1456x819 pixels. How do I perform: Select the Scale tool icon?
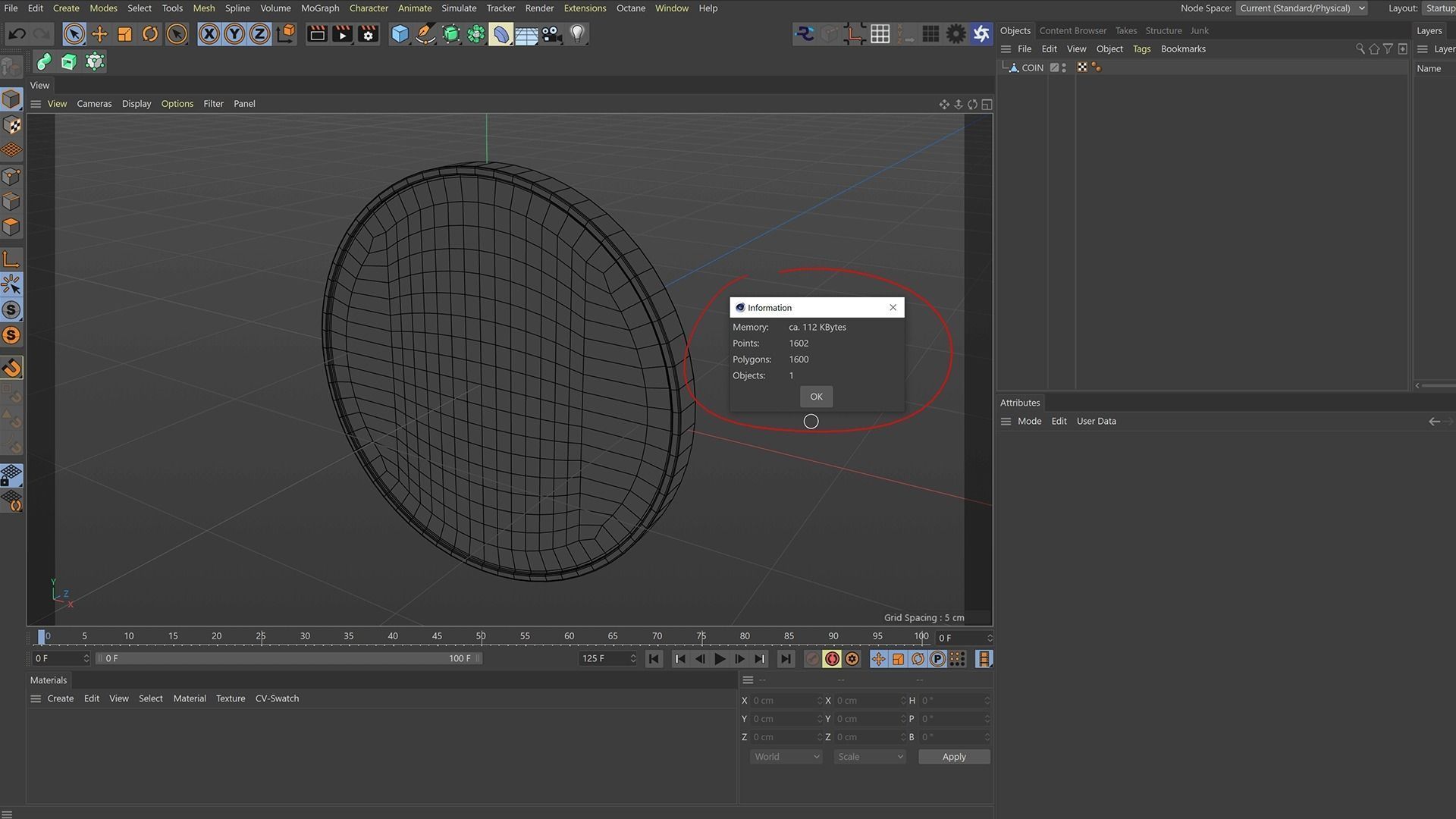(125, 34)
